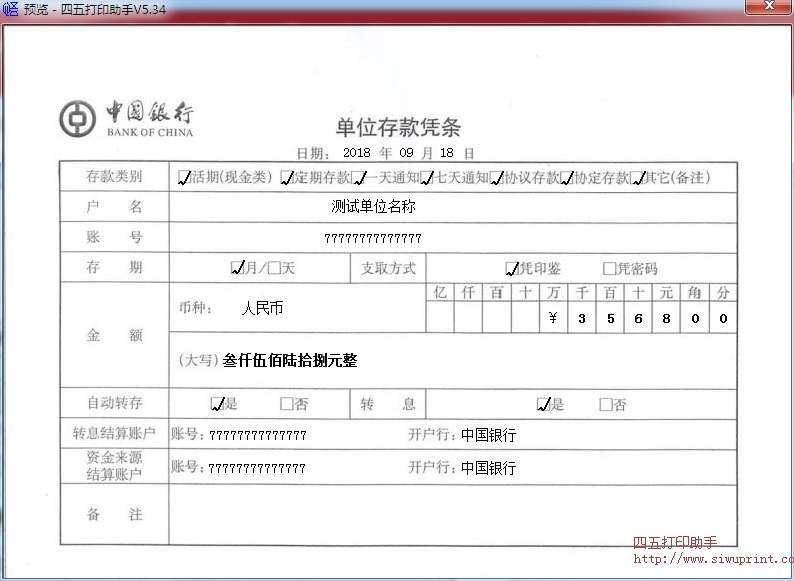Image resolution: width=794 pixels, height=581 pixels.
Task: Toggle the 协议存款 checkbox
Action: tap(497, 178)
